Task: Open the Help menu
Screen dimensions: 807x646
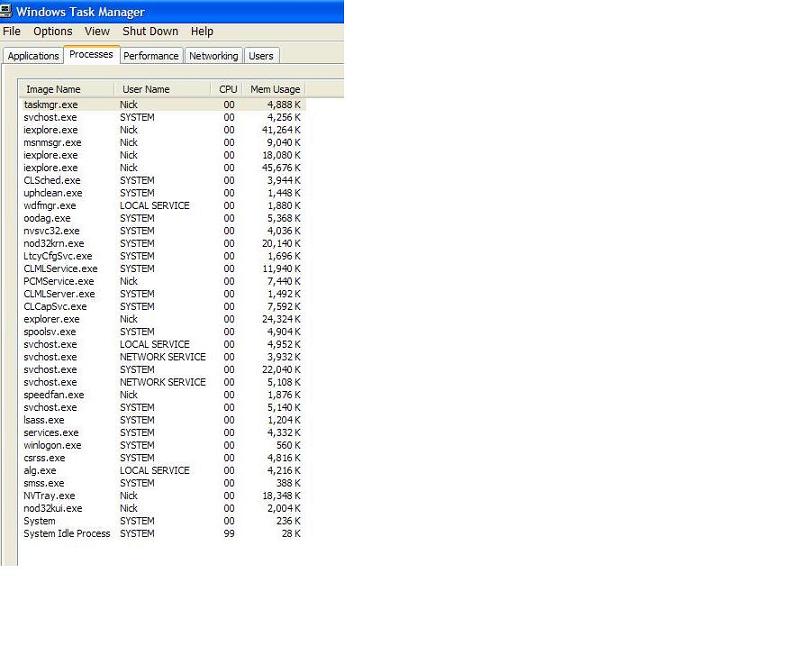Action: (202, 31)
